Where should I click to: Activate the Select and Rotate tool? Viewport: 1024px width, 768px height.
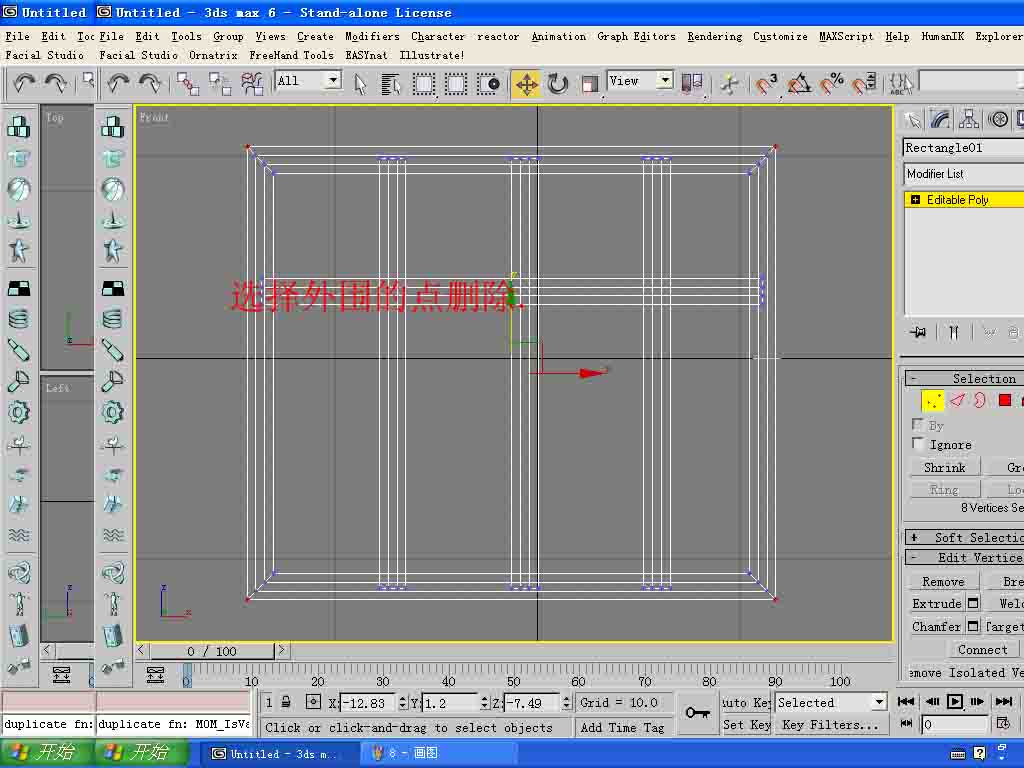(x=558, y=84)
